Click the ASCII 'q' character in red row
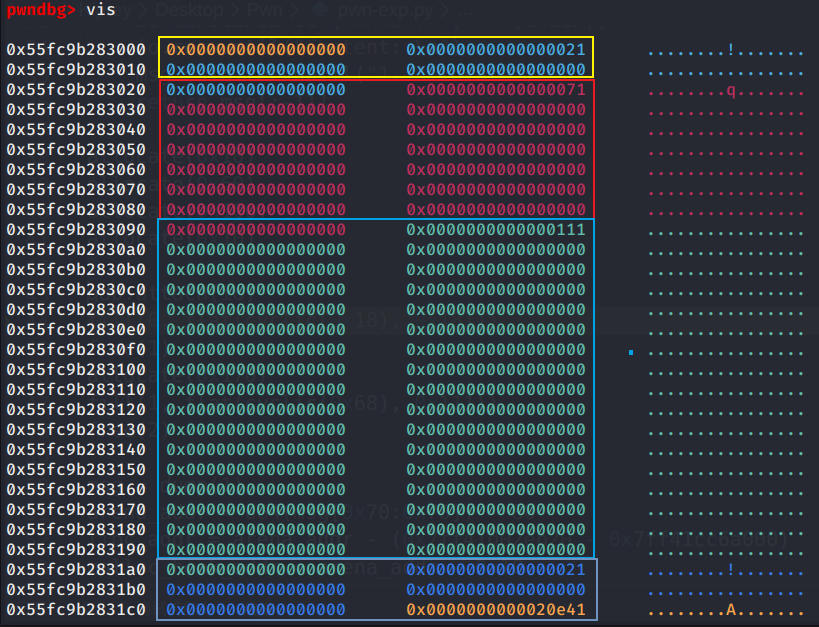 click(731, 90)
